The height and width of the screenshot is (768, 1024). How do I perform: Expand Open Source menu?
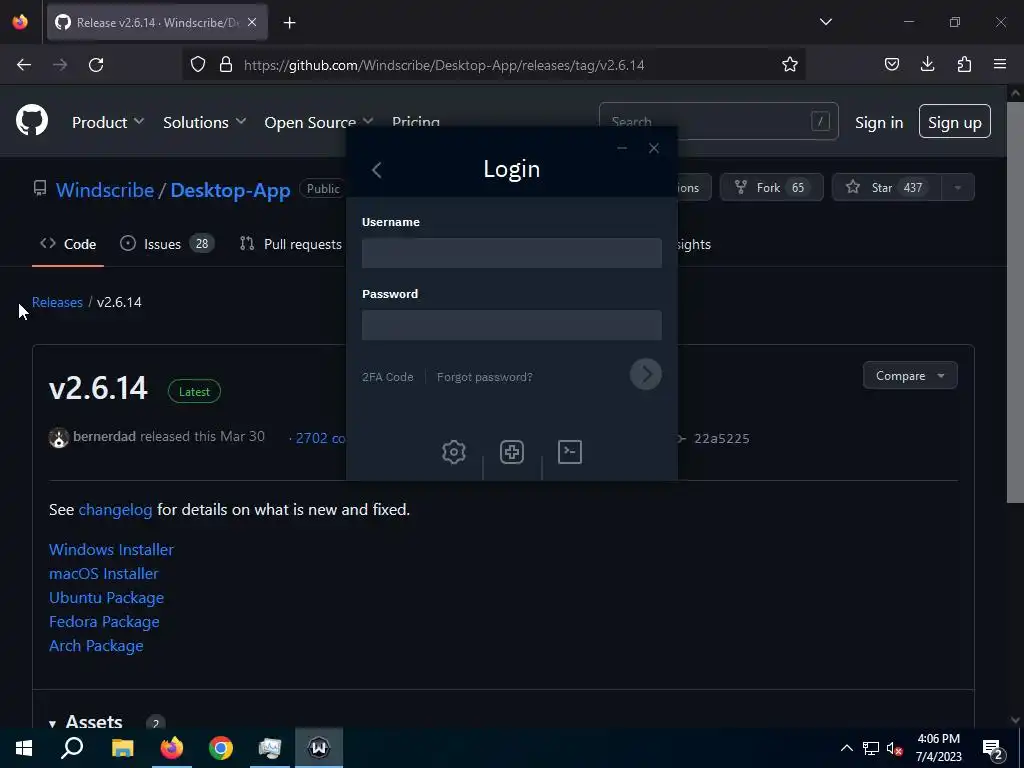(319, 122)
